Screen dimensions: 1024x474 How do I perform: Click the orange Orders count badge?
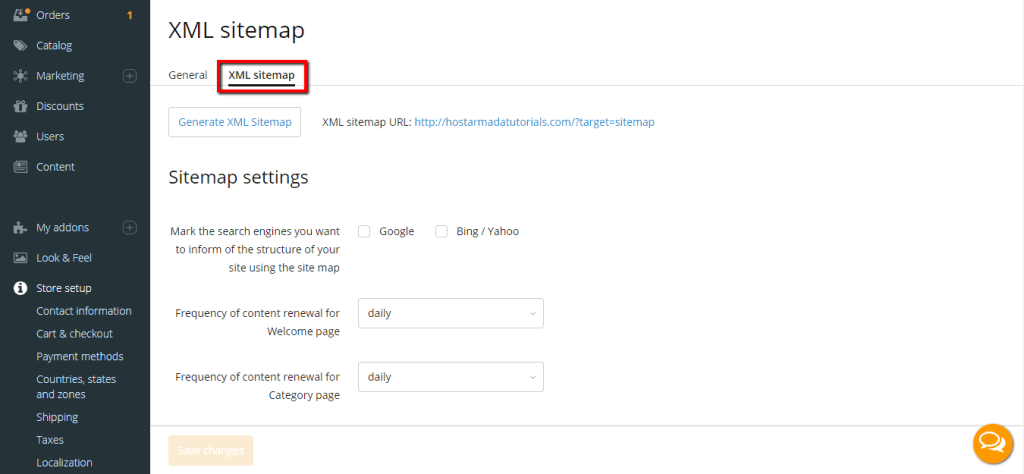[130, 15]
